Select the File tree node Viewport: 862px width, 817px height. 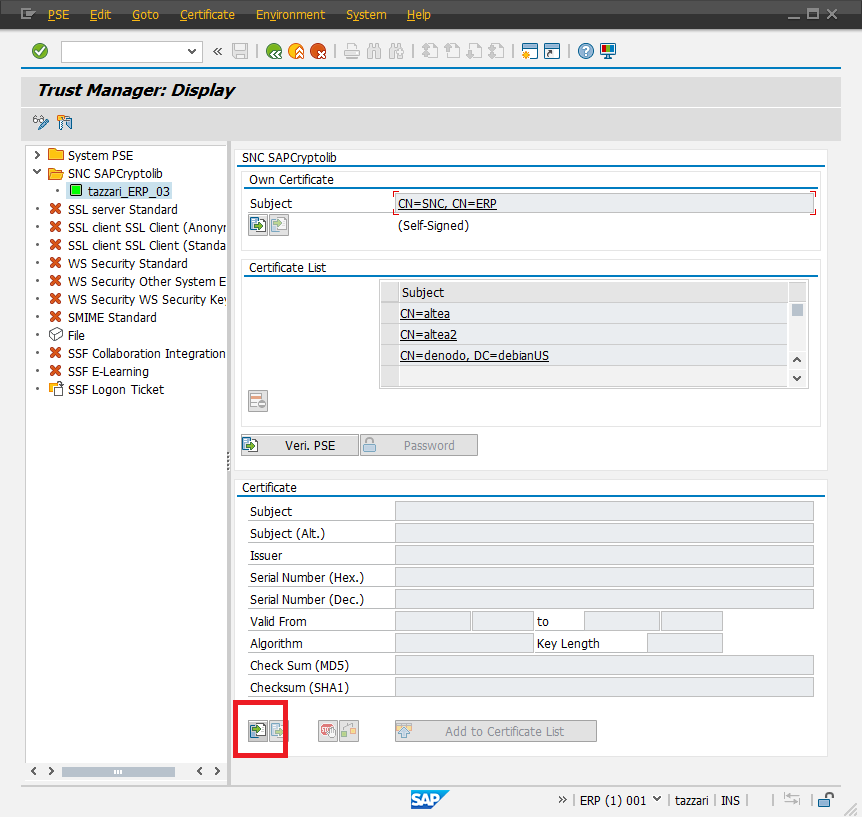tap(76, 335)
